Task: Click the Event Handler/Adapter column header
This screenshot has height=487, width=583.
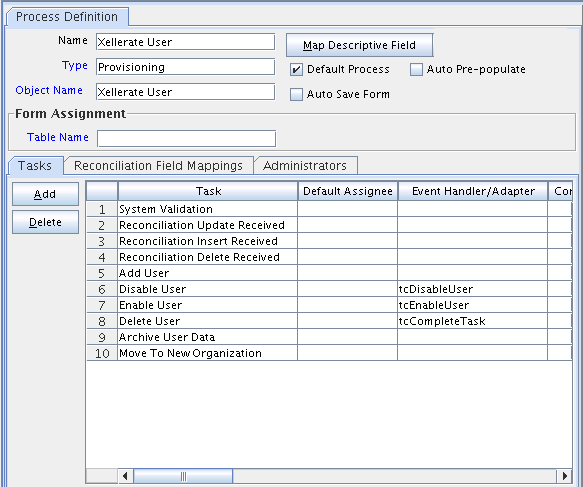Action: coord(473,191)
